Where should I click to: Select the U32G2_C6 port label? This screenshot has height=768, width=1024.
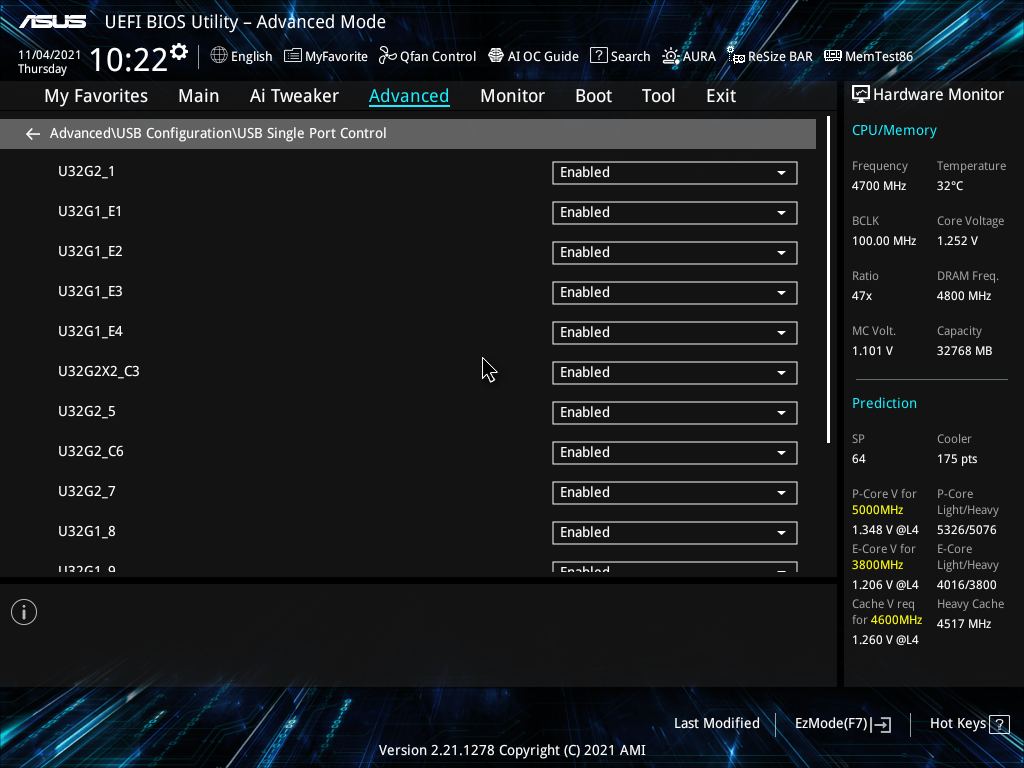click(91, 451)
